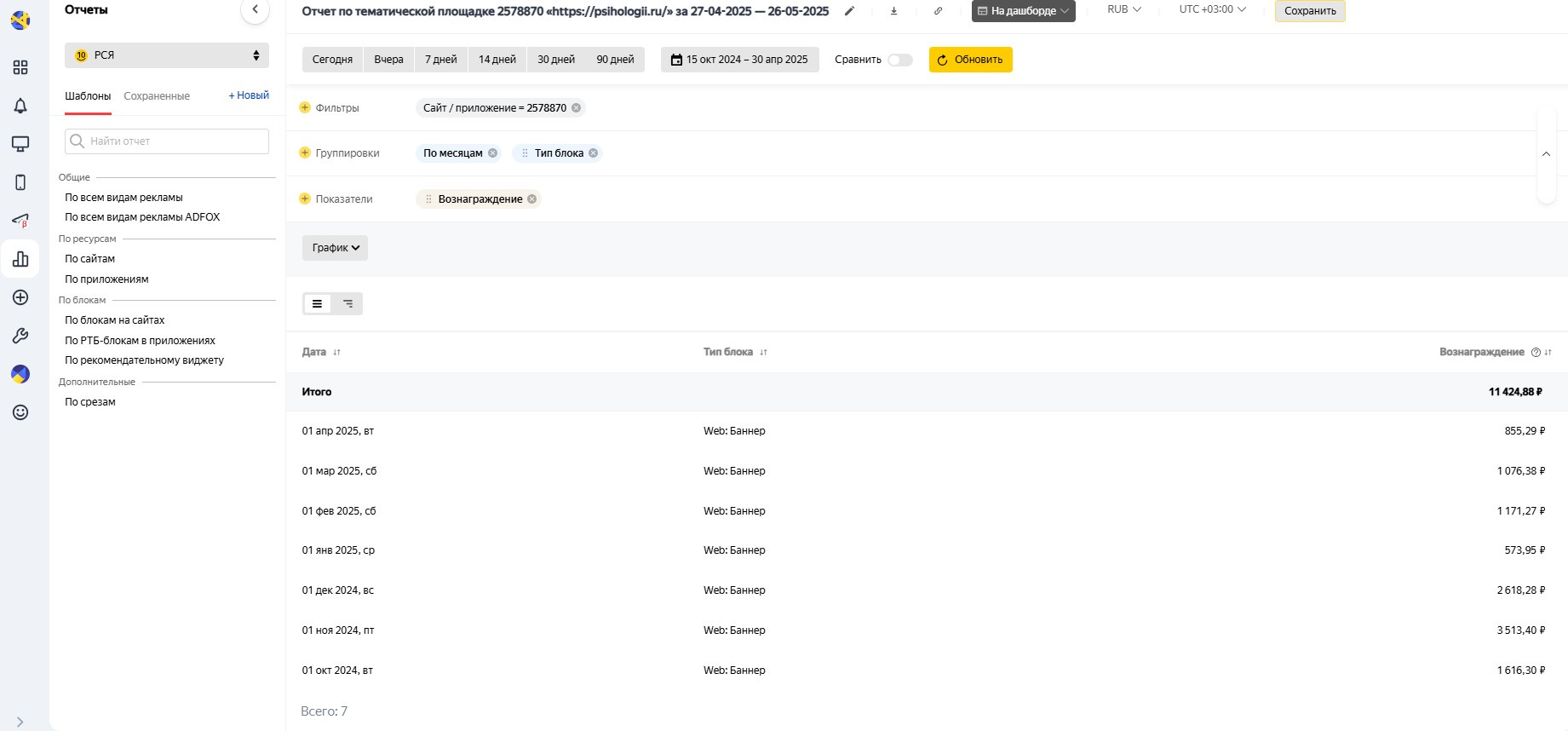Image resolution: width=1568 pixels, height=731 pixels.
Task: Sort the table by Вознаграждение column
Action: 1548,353
